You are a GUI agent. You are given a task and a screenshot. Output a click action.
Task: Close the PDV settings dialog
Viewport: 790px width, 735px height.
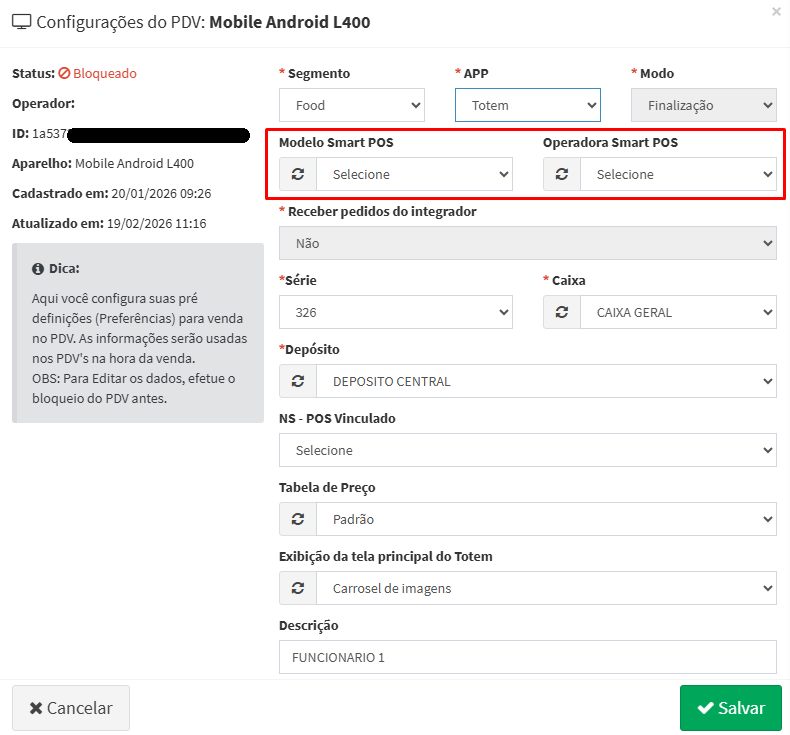(776, 12)
